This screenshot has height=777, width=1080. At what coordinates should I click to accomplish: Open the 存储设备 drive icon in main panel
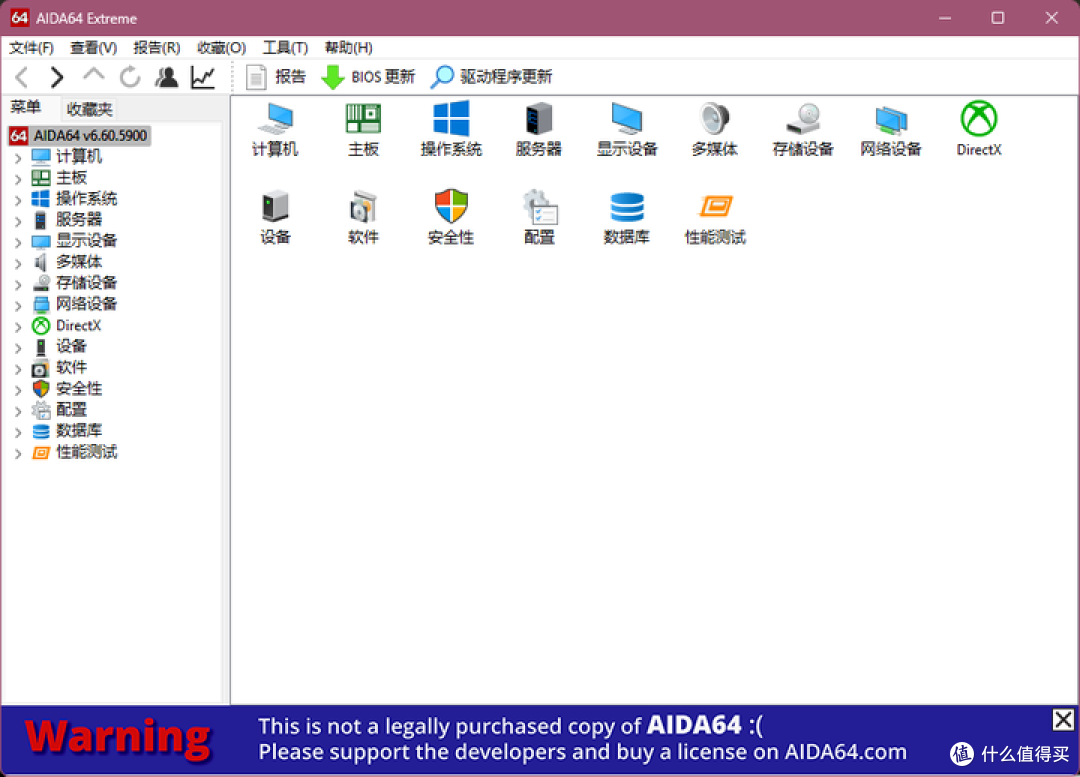[803, 129]
